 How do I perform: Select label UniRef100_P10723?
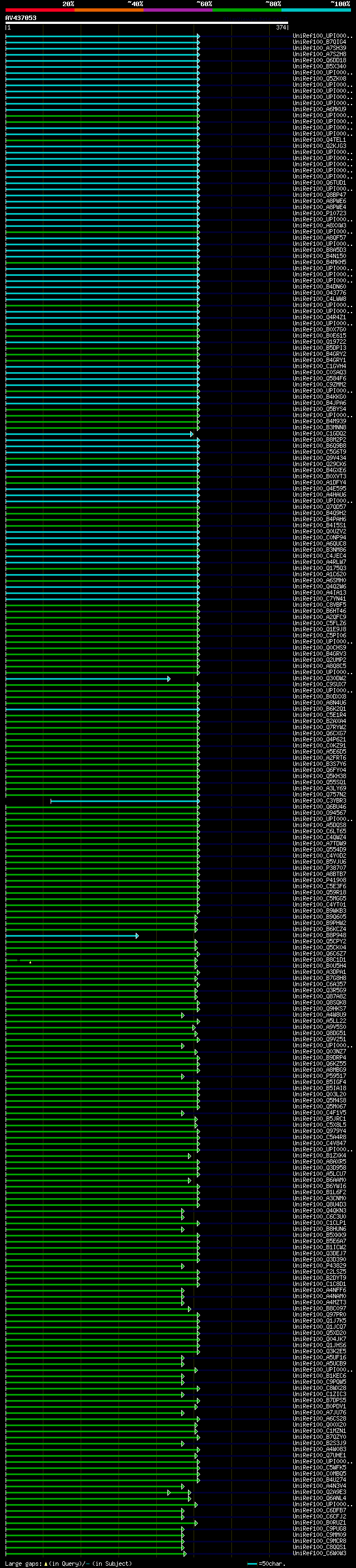click(x=319, y=213)
